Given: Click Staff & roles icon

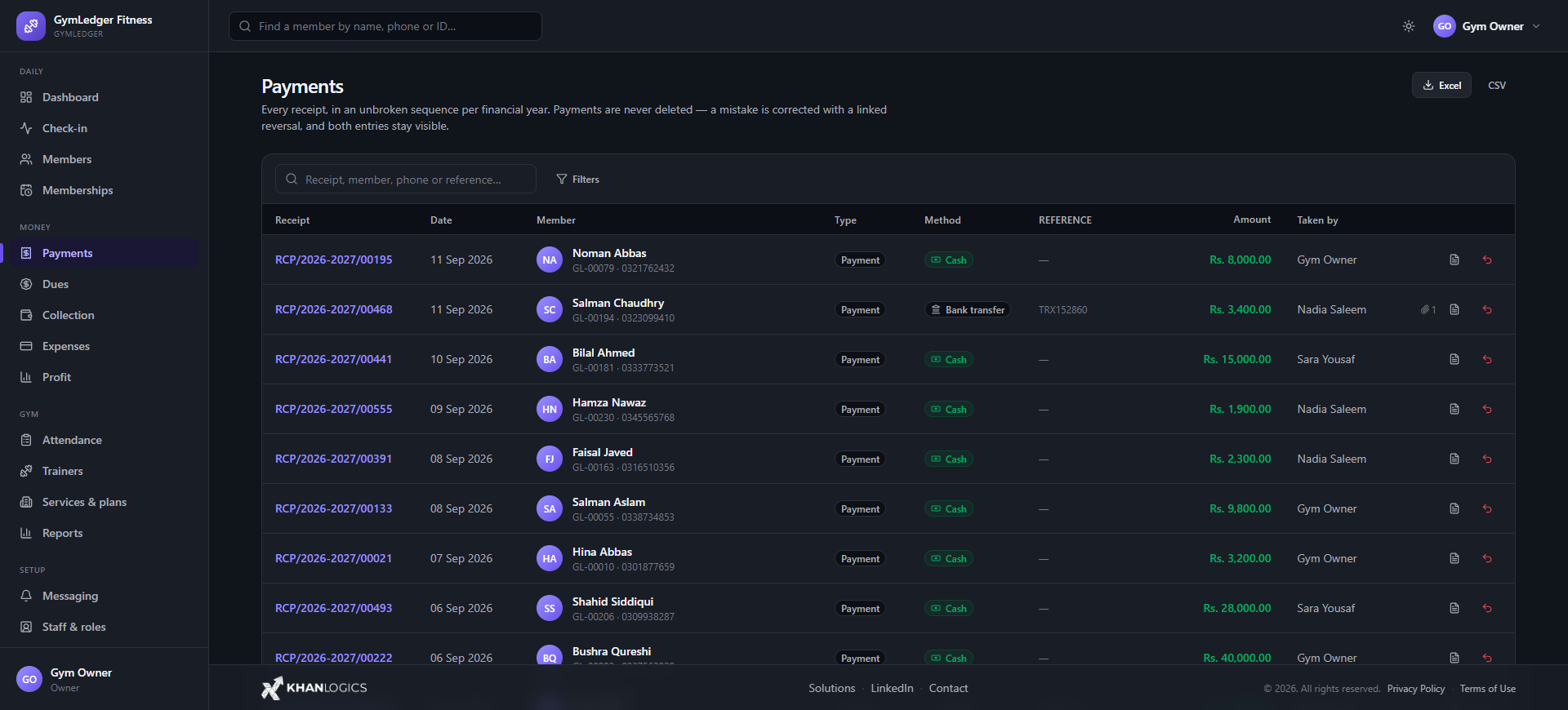Looking at the screenshot, I should tap(26, 627).
